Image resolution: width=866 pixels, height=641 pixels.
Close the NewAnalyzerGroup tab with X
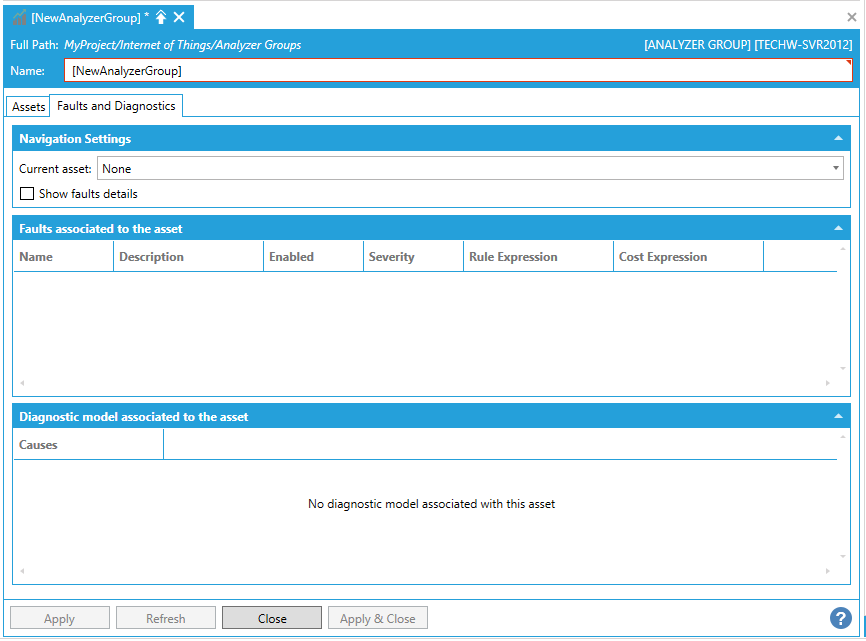[179, 18]
